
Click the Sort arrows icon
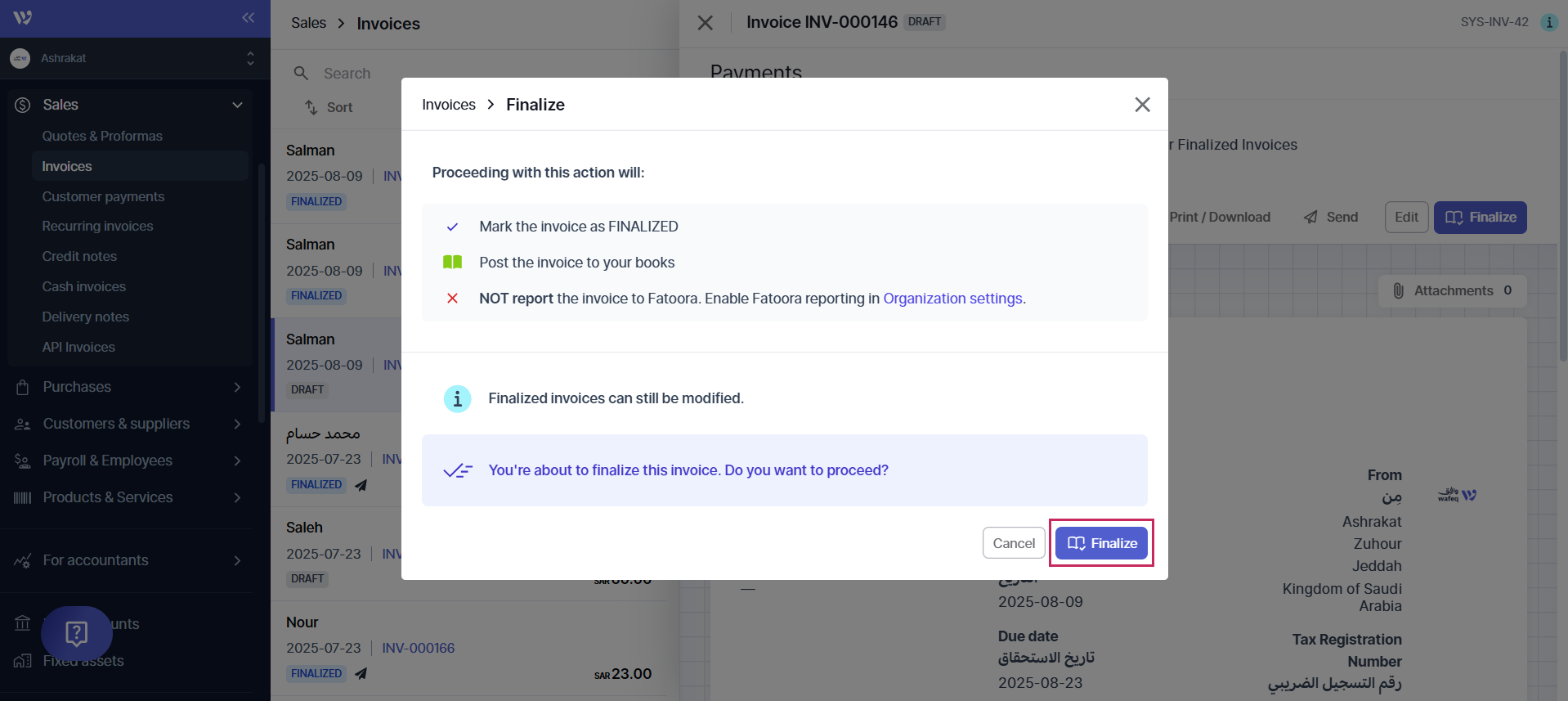[311, 107]
